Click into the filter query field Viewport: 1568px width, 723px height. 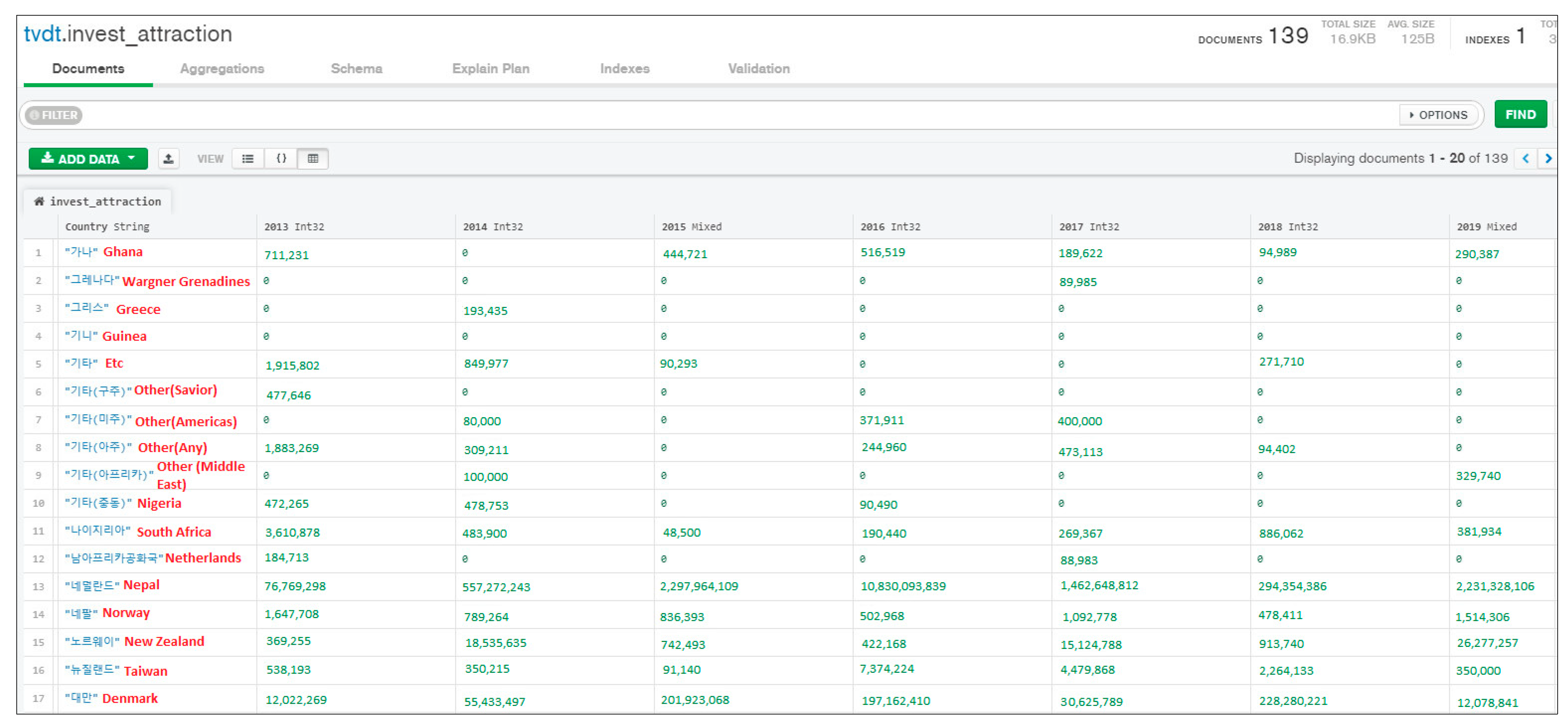(x=730, y=115)
